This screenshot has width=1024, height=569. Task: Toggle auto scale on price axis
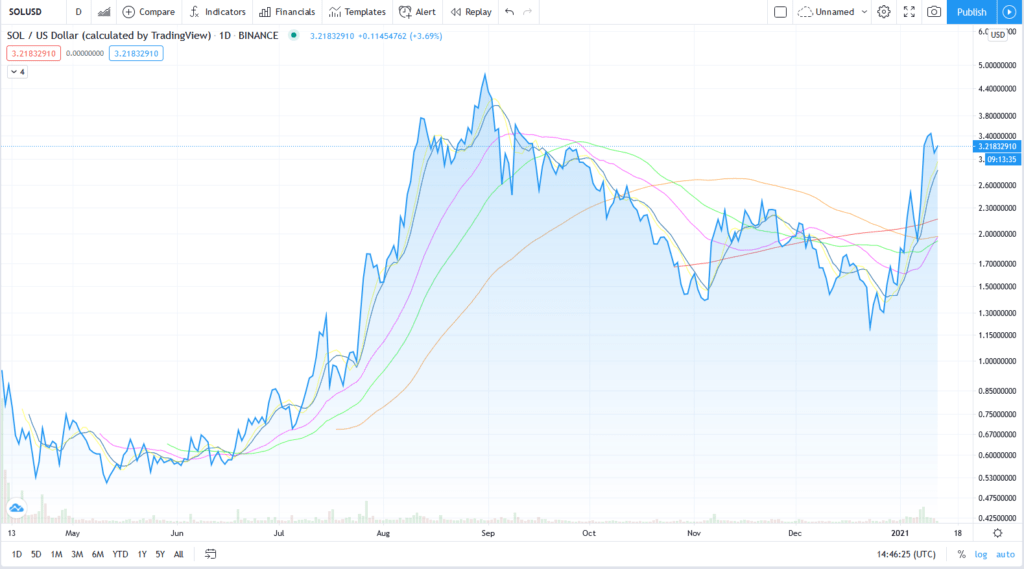pos(1005,553)
